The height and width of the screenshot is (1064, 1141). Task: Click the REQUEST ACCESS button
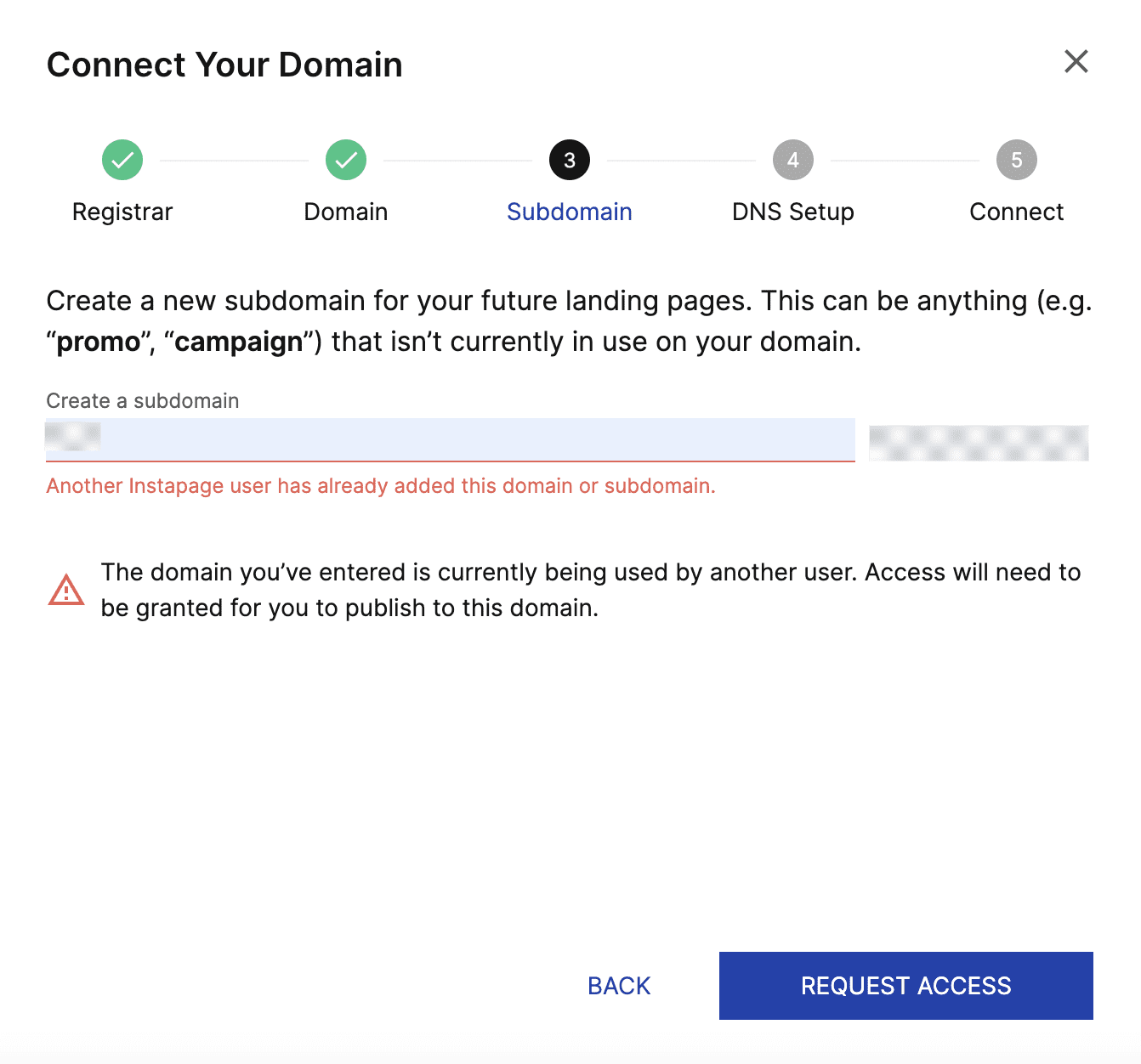point(906,986)
